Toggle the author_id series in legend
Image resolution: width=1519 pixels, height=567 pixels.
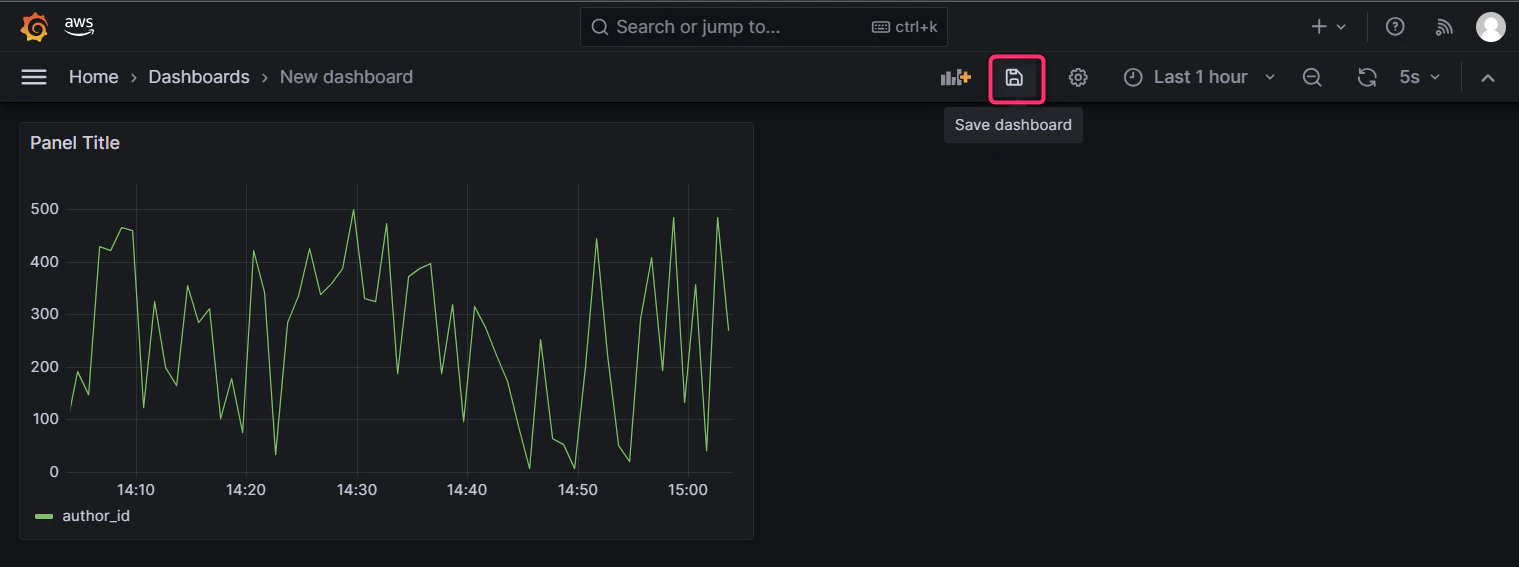click(x=96, y=516)
